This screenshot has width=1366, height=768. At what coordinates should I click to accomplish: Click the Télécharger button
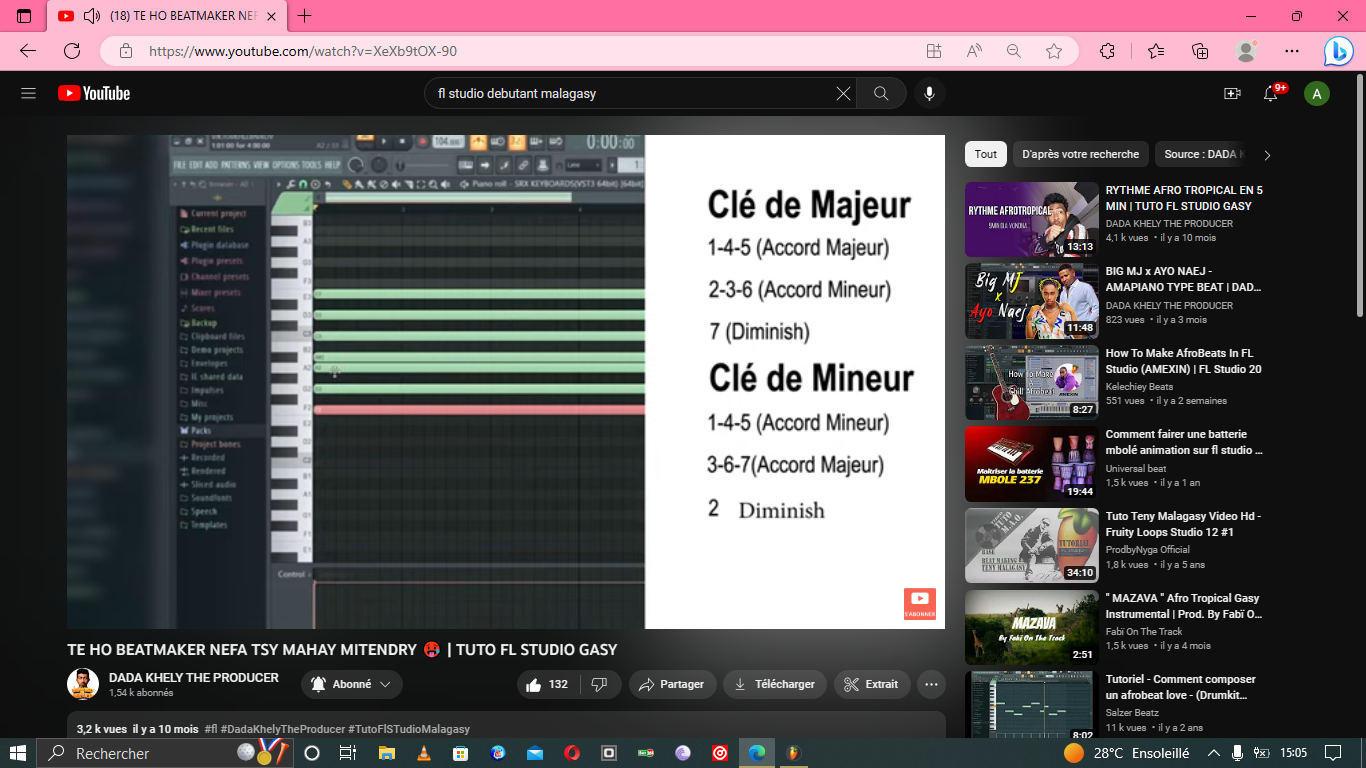point(774,684)
